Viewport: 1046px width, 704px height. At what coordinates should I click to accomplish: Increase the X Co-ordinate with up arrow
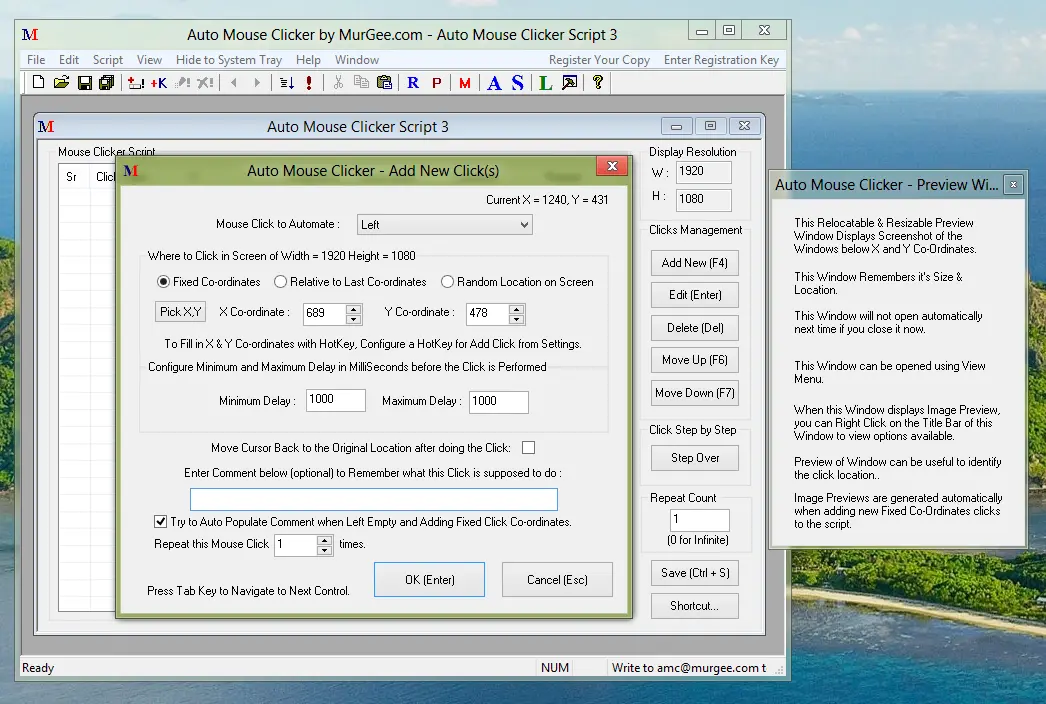353,308
